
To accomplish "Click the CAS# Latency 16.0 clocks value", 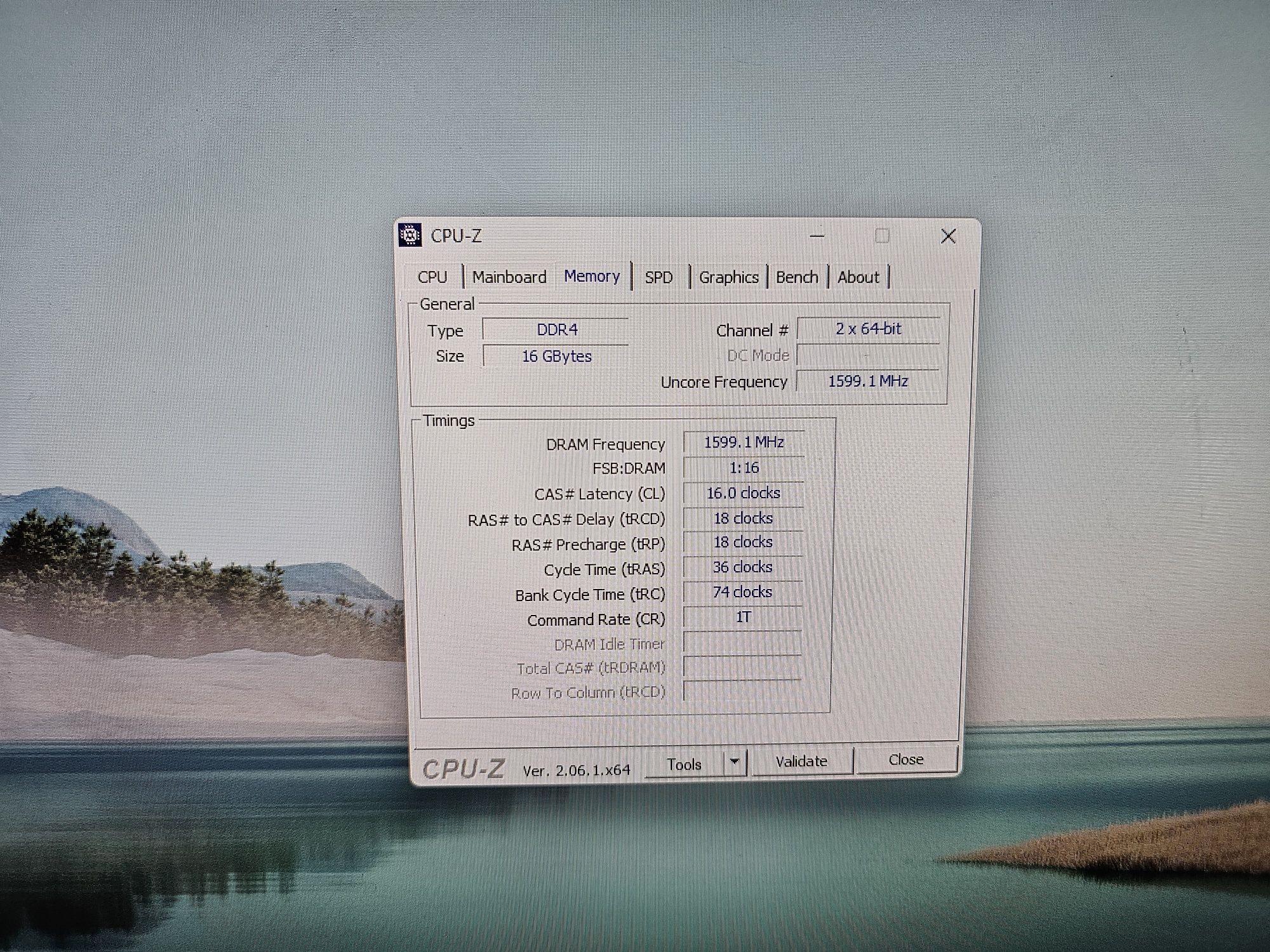I will tap(744, 493).
